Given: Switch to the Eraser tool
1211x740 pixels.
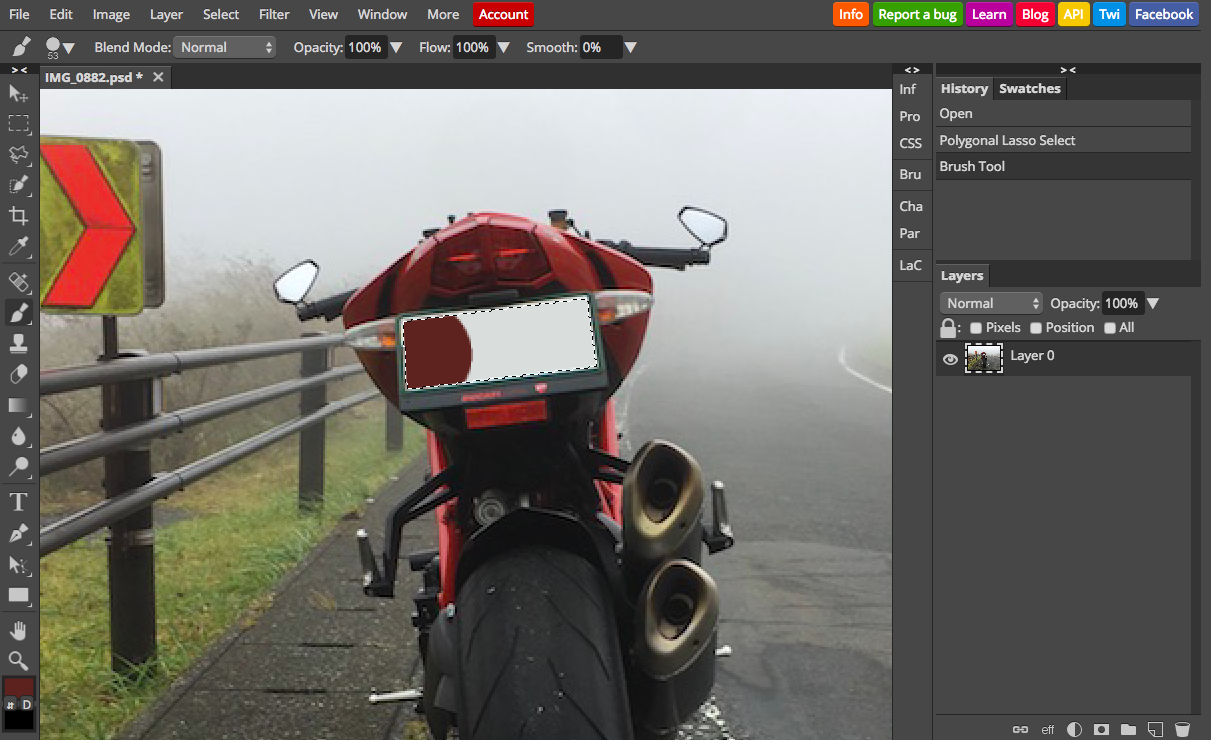Looking at the screenshot, I should coord(18,374).
